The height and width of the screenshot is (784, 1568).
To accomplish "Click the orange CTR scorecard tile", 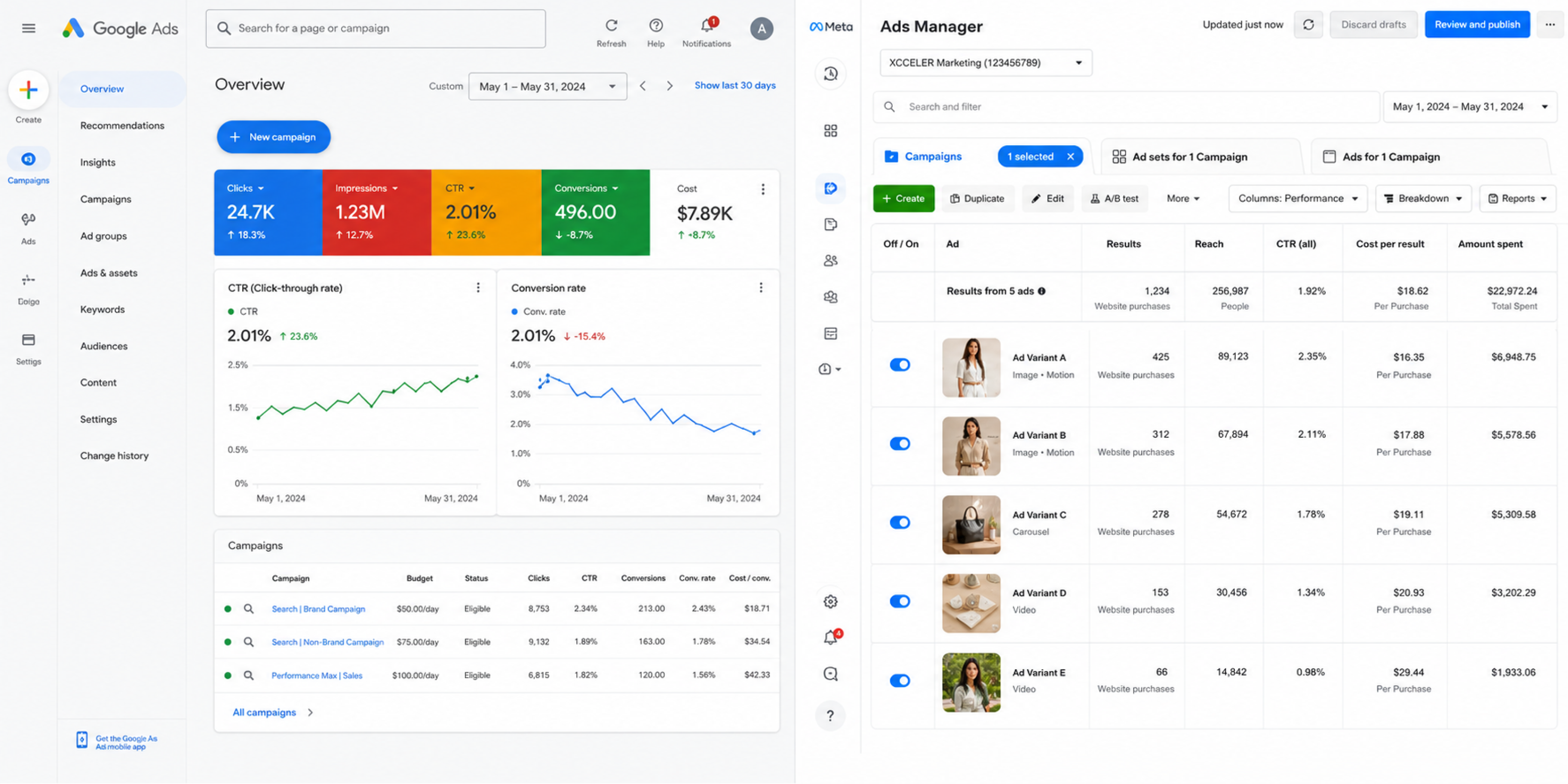I will coord(486,212).
